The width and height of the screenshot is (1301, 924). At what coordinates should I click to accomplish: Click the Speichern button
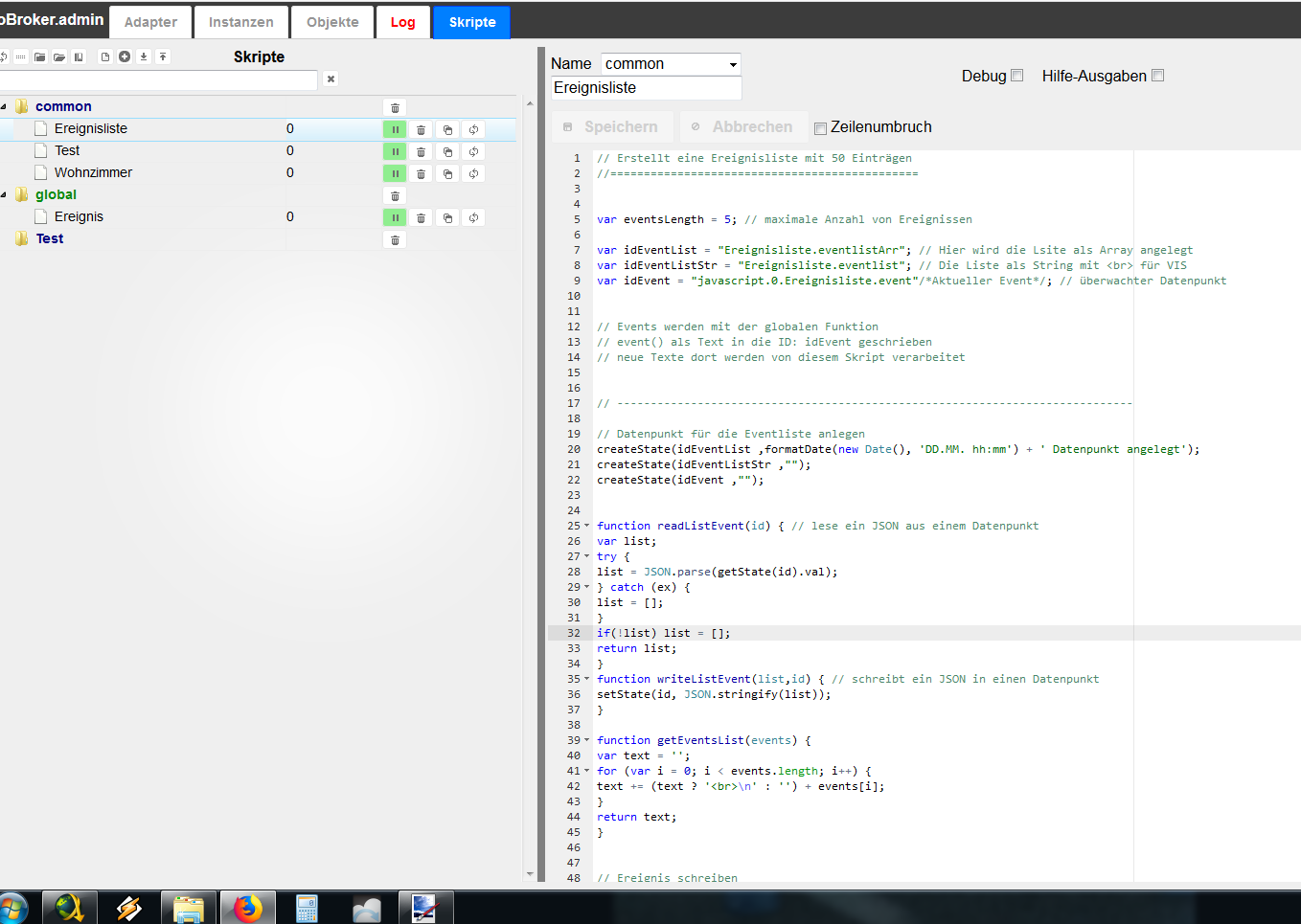coord(613,126)
